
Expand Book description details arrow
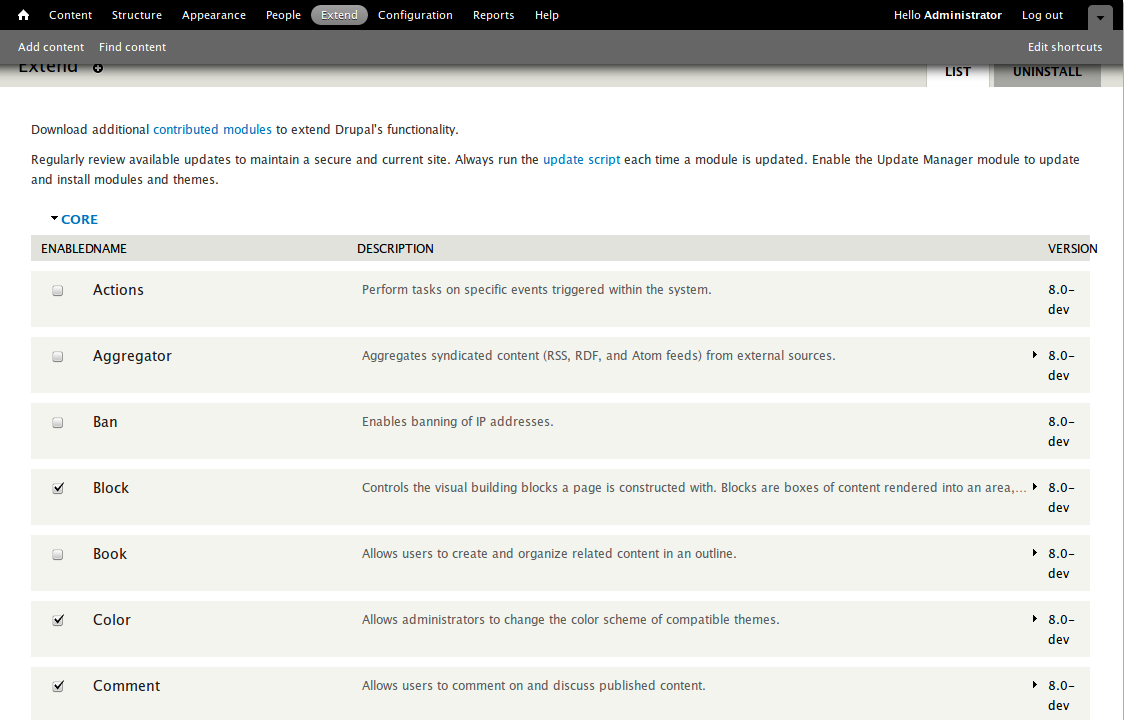pos(1034,553)
